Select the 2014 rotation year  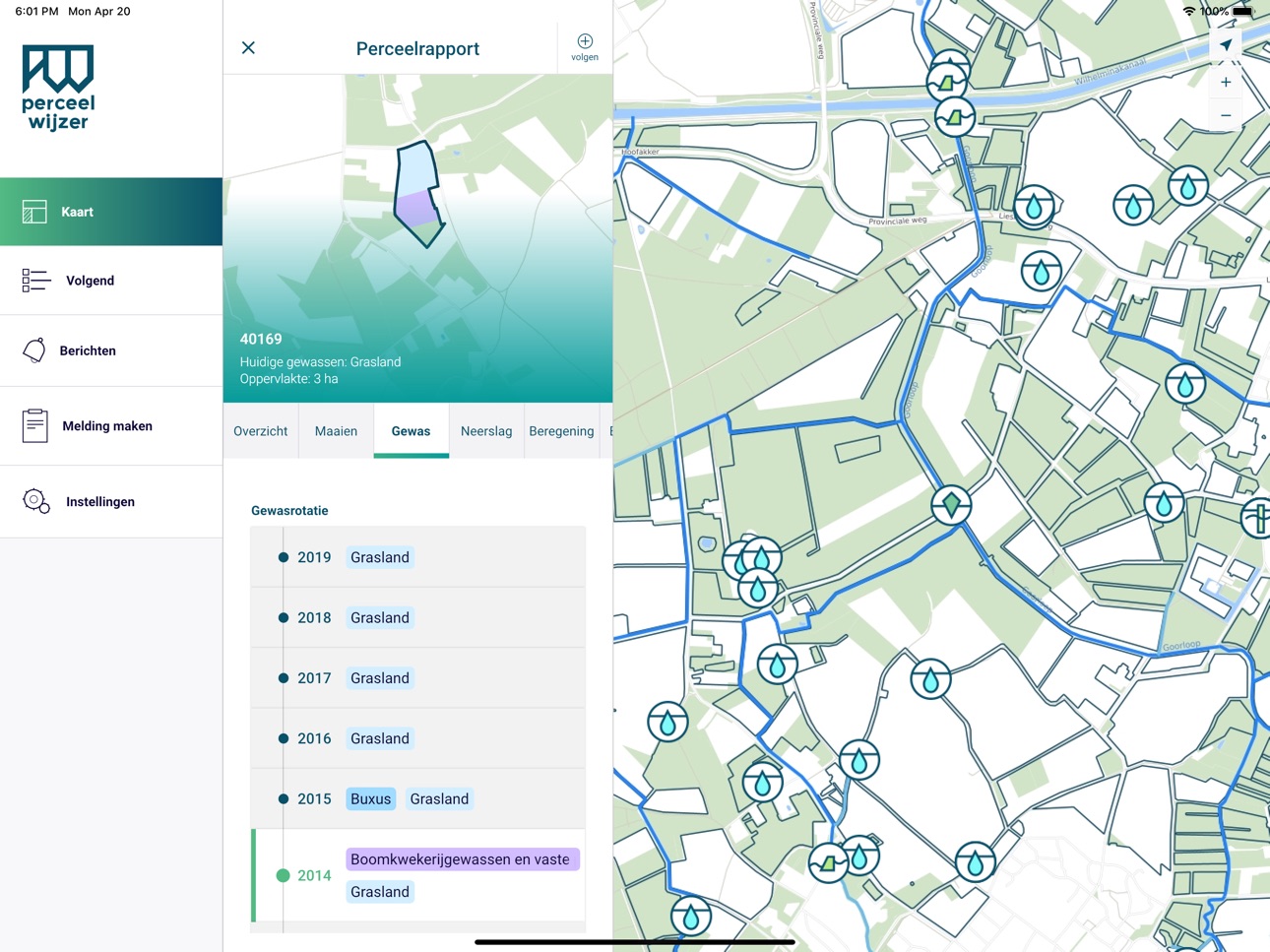point(314,875)
